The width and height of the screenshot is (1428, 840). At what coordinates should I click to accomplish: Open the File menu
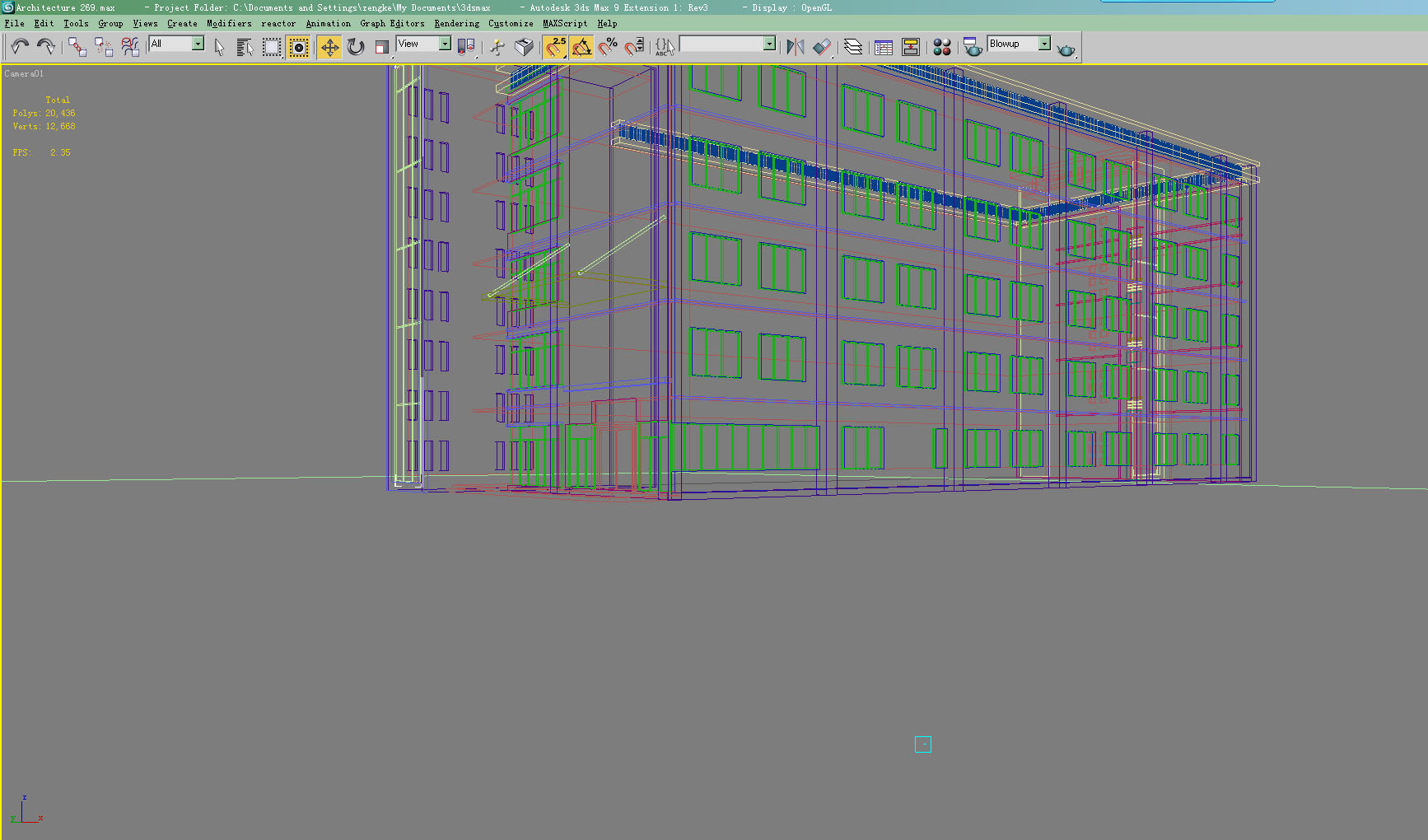[14, 23]
